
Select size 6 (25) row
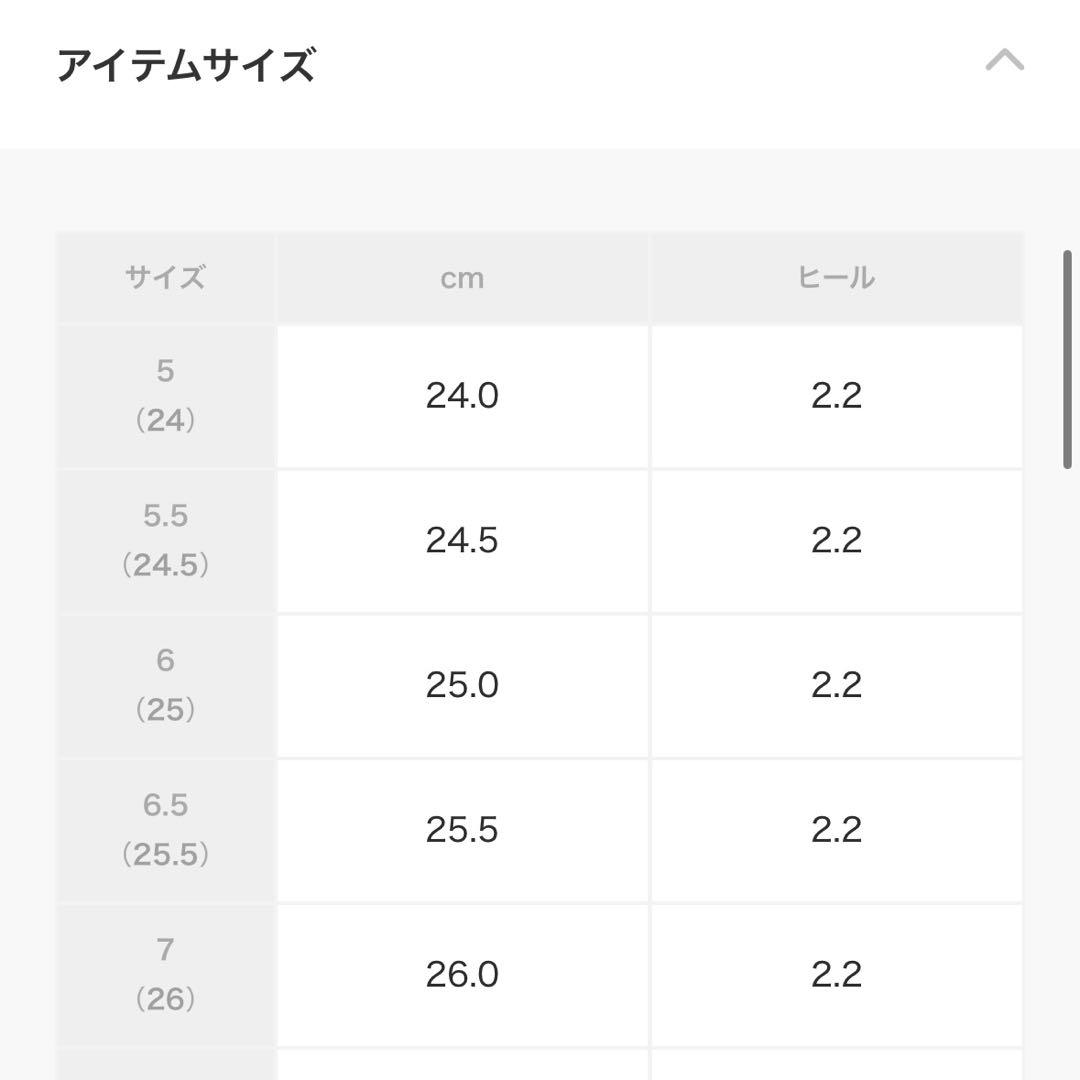165,684
